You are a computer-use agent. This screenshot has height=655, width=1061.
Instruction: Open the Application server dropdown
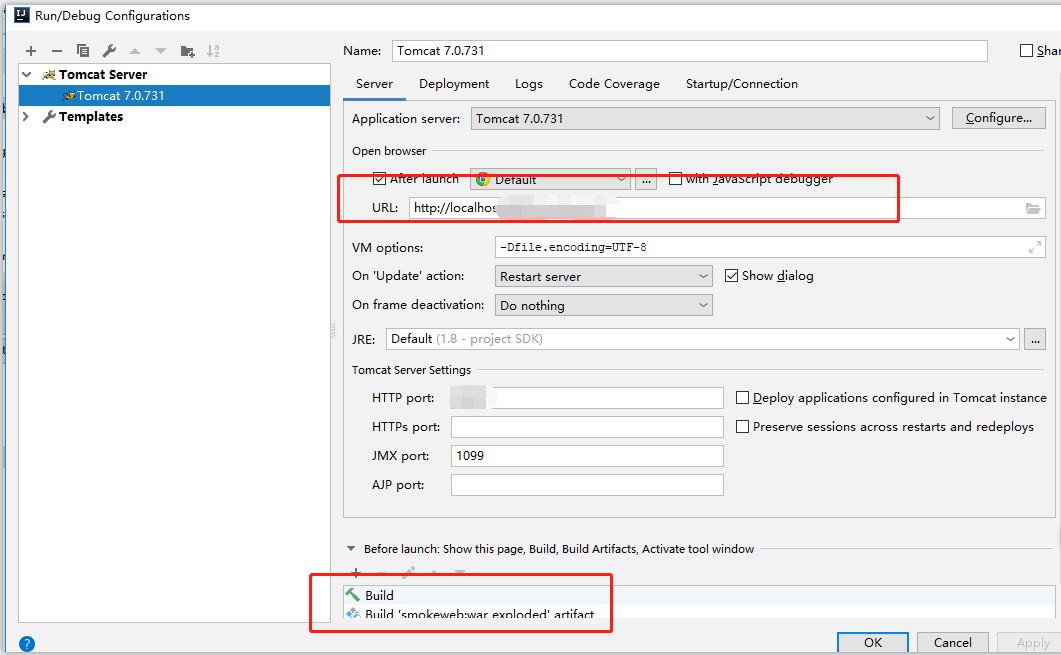pos(705,118)
